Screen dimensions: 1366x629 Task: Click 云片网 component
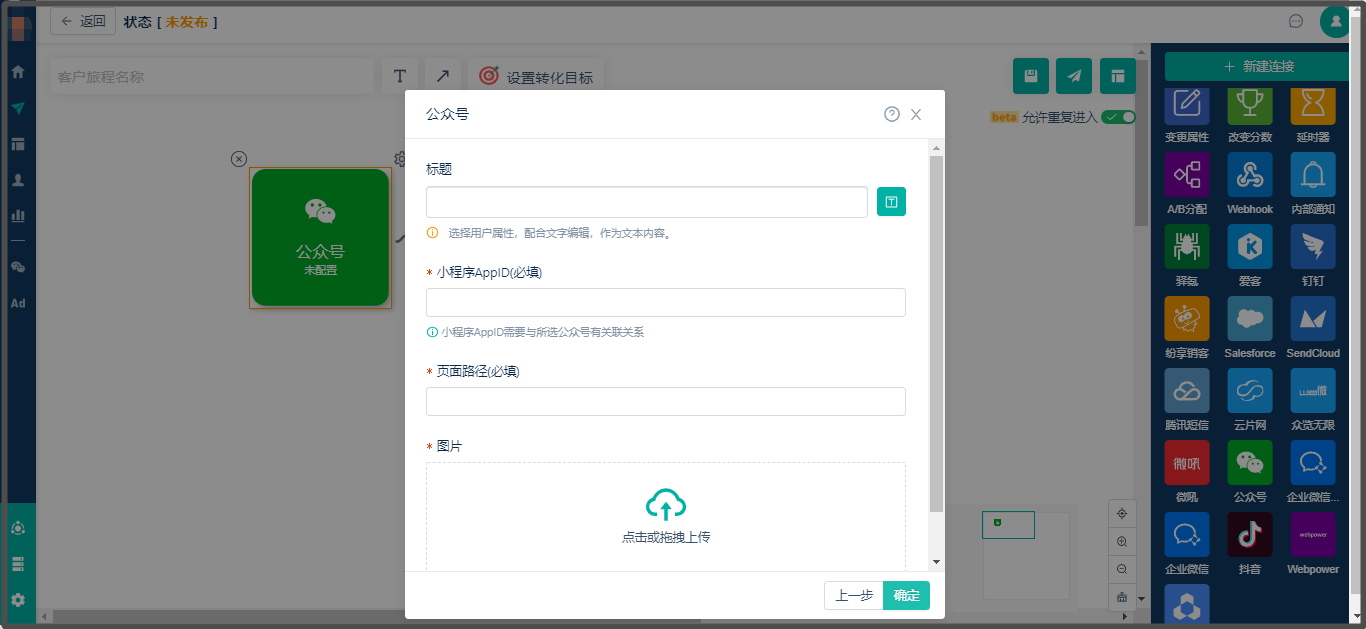[x=1250, y=391]
